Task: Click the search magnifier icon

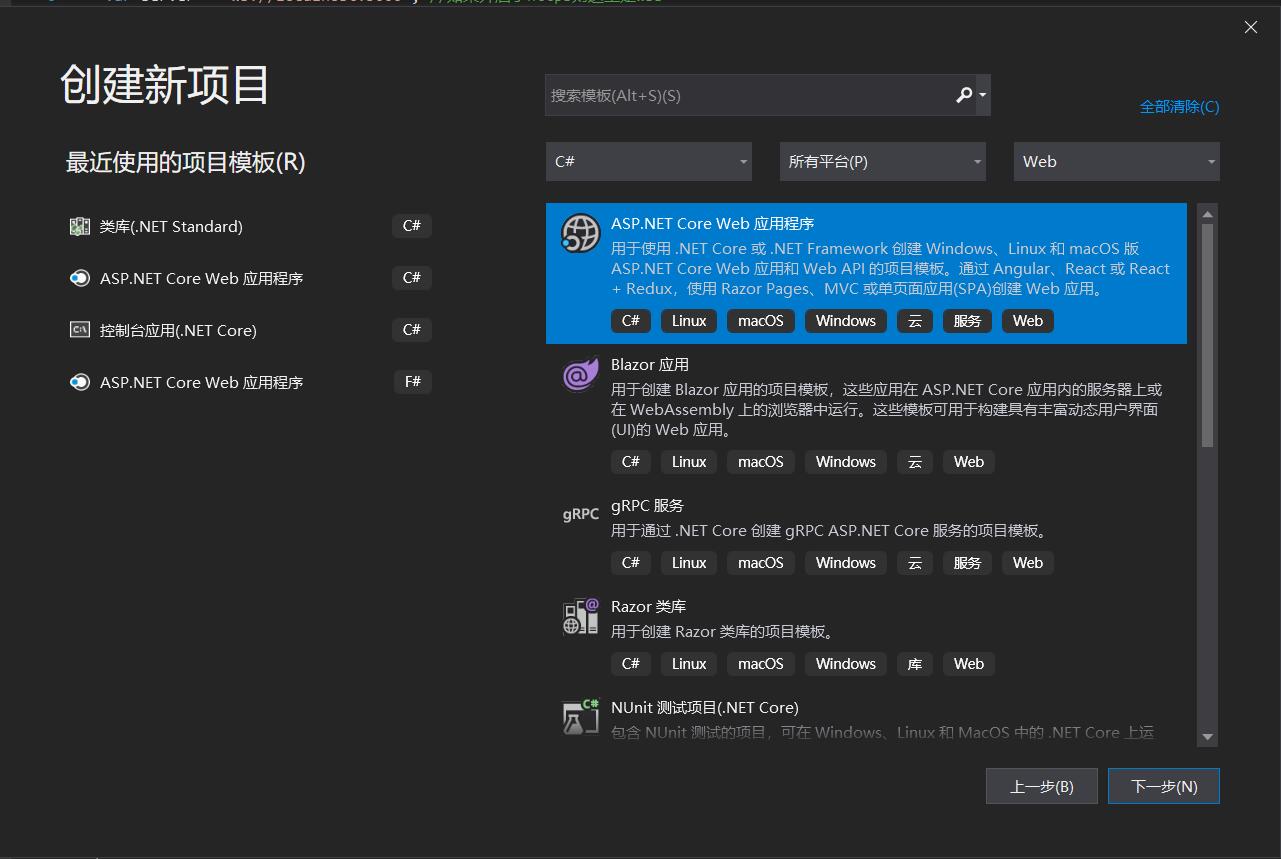Action: point(962,94)
